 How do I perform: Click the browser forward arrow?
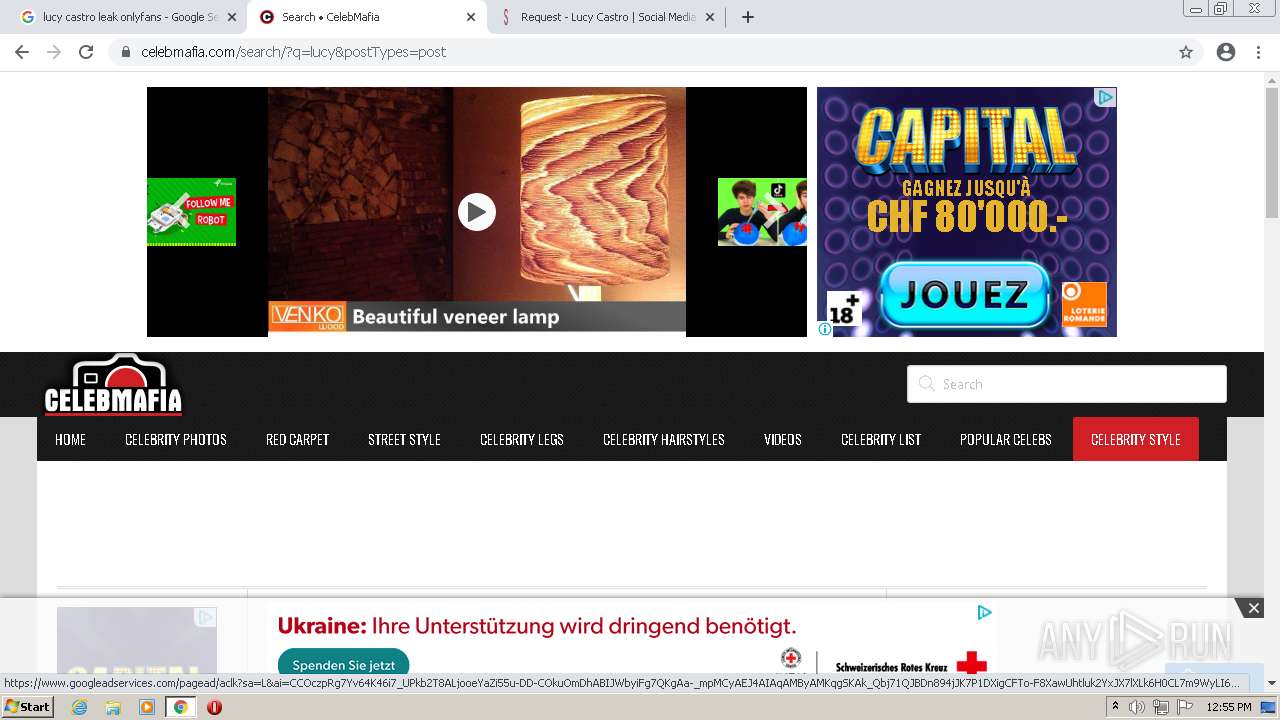(54, 52)
